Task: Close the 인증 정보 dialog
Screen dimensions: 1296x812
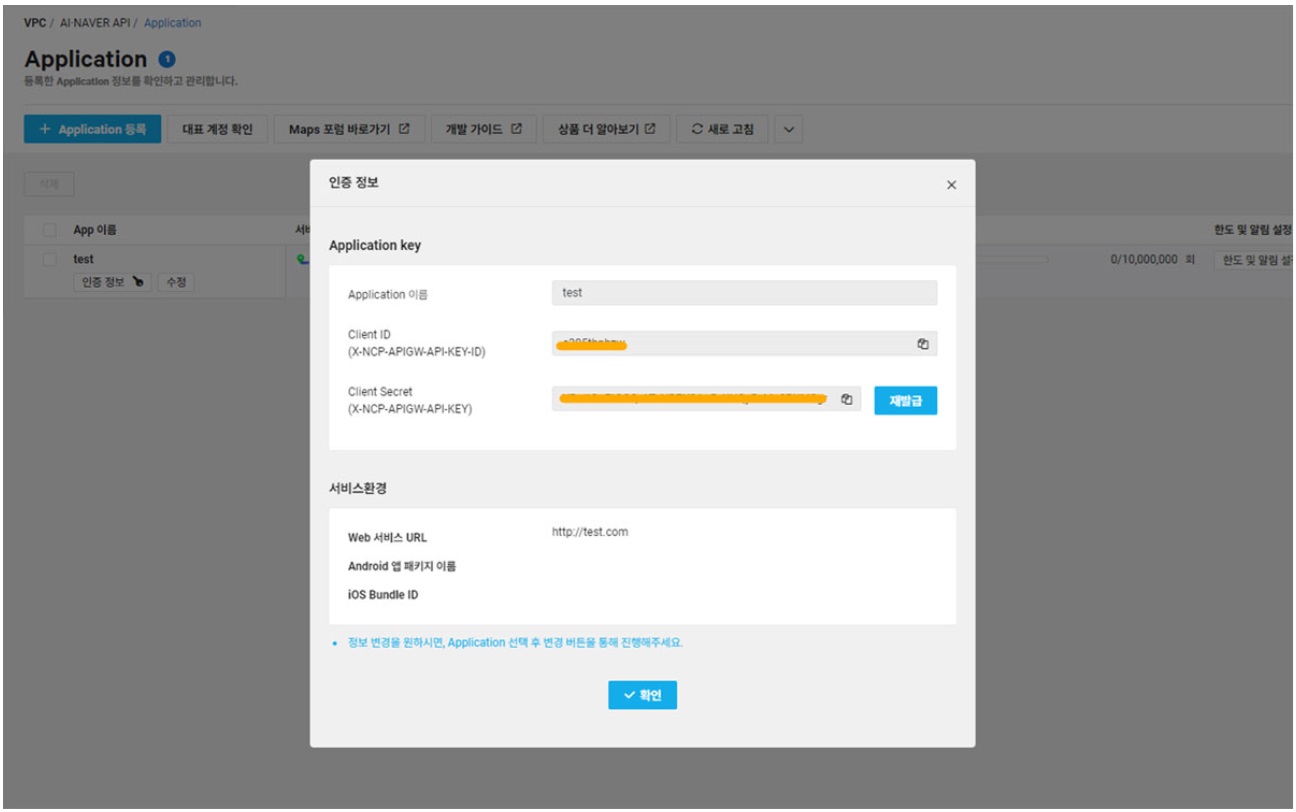Action: 951,185
